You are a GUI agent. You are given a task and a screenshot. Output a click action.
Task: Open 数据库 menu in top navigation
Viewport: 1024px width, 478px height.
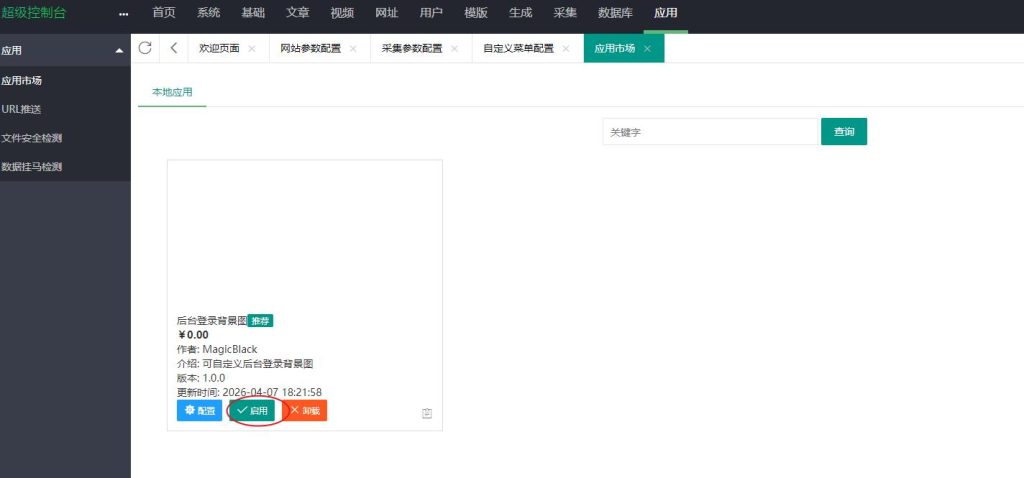(615, 13)
